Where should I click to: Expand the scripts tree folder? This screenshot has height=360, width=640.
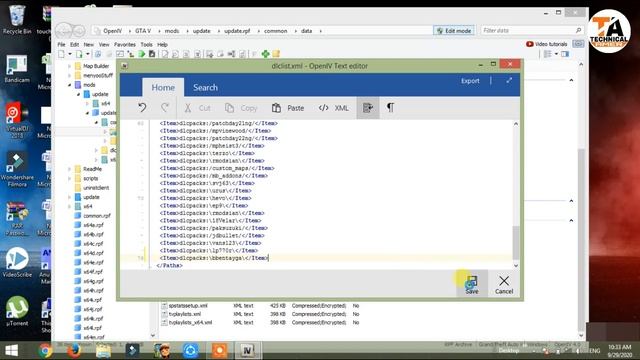(x=70, y=178)
